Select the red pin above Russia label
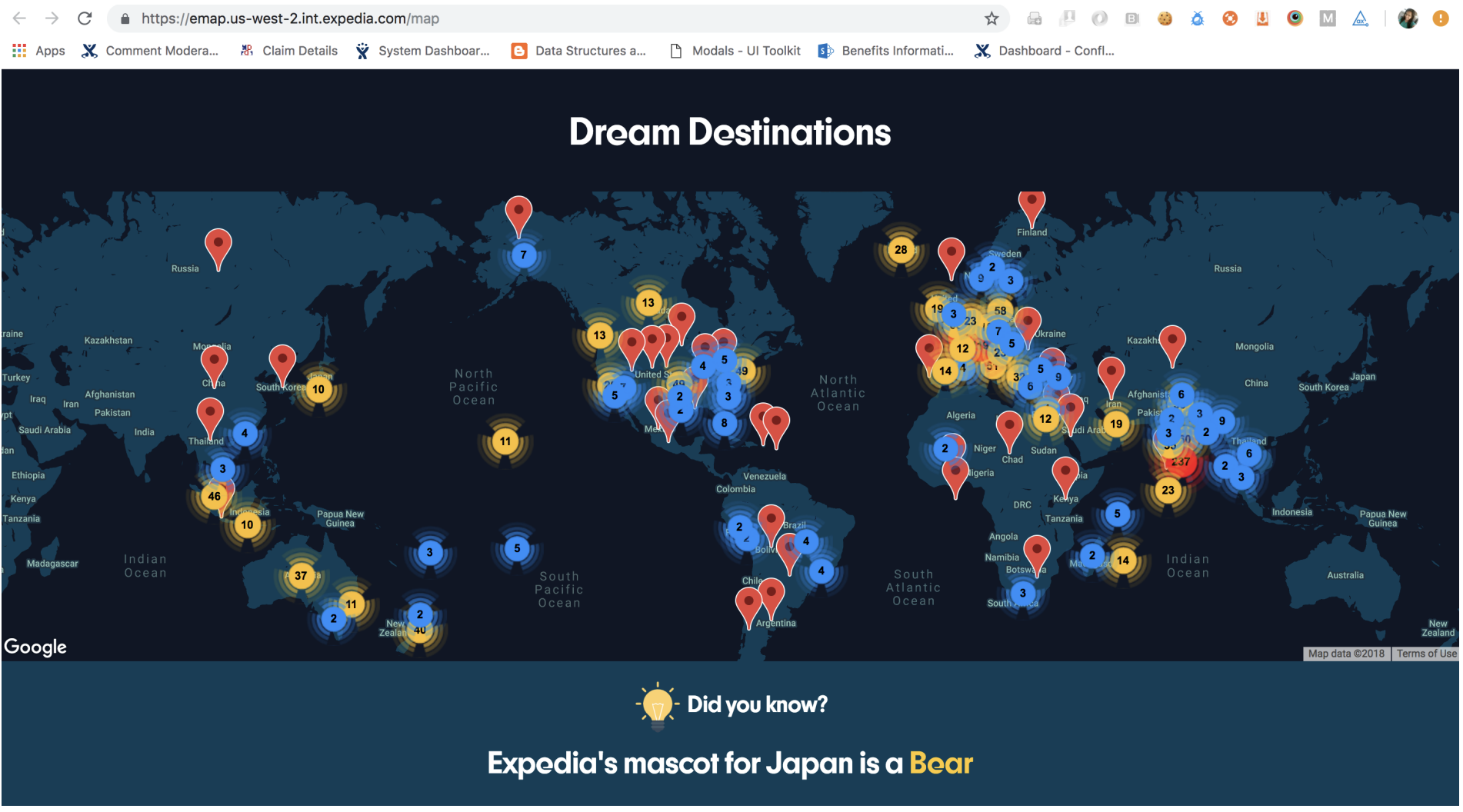 218,246
